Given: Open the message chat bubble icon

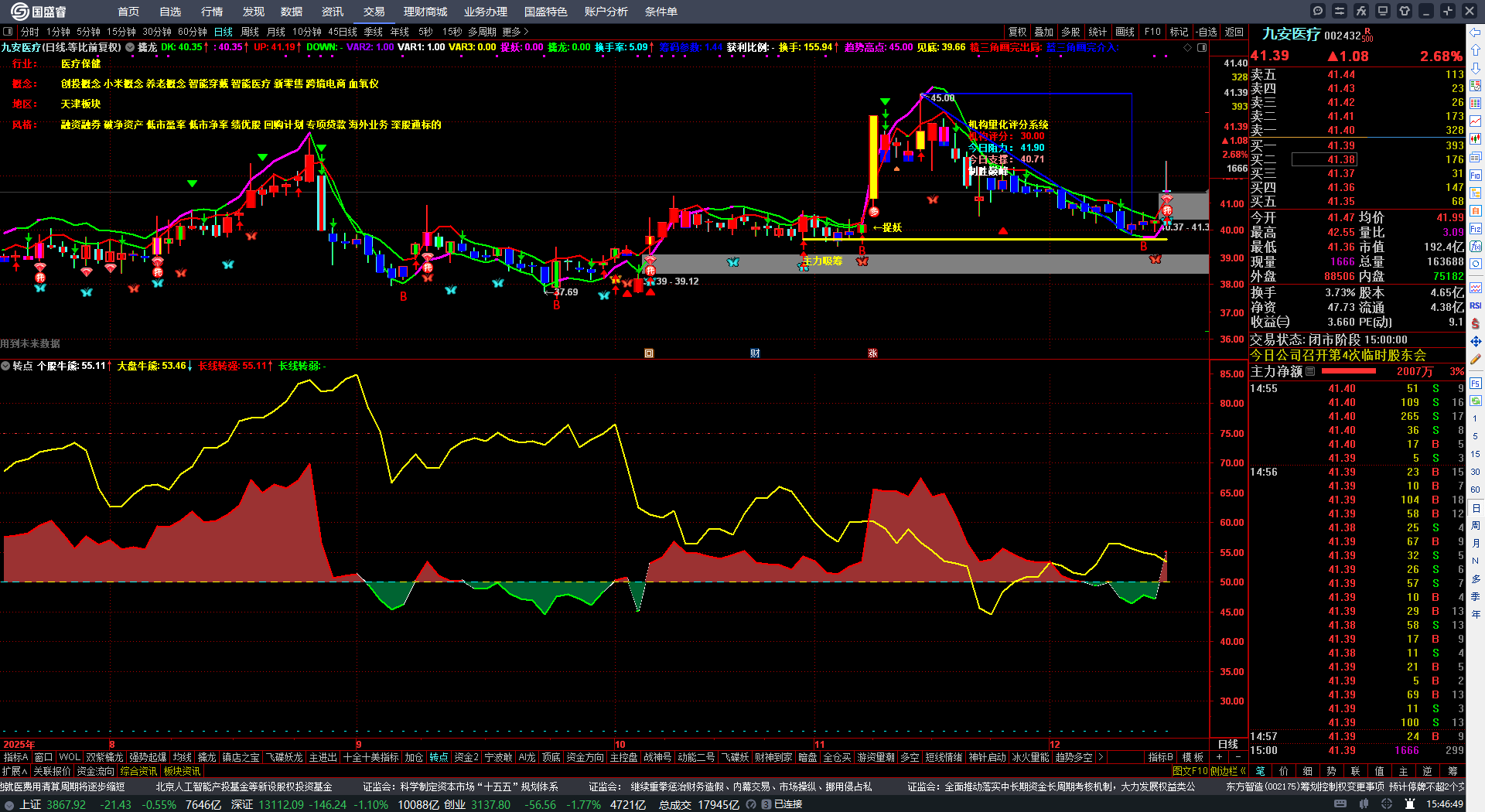Looking at the screenshot, I should click(x=1318, y=11).
